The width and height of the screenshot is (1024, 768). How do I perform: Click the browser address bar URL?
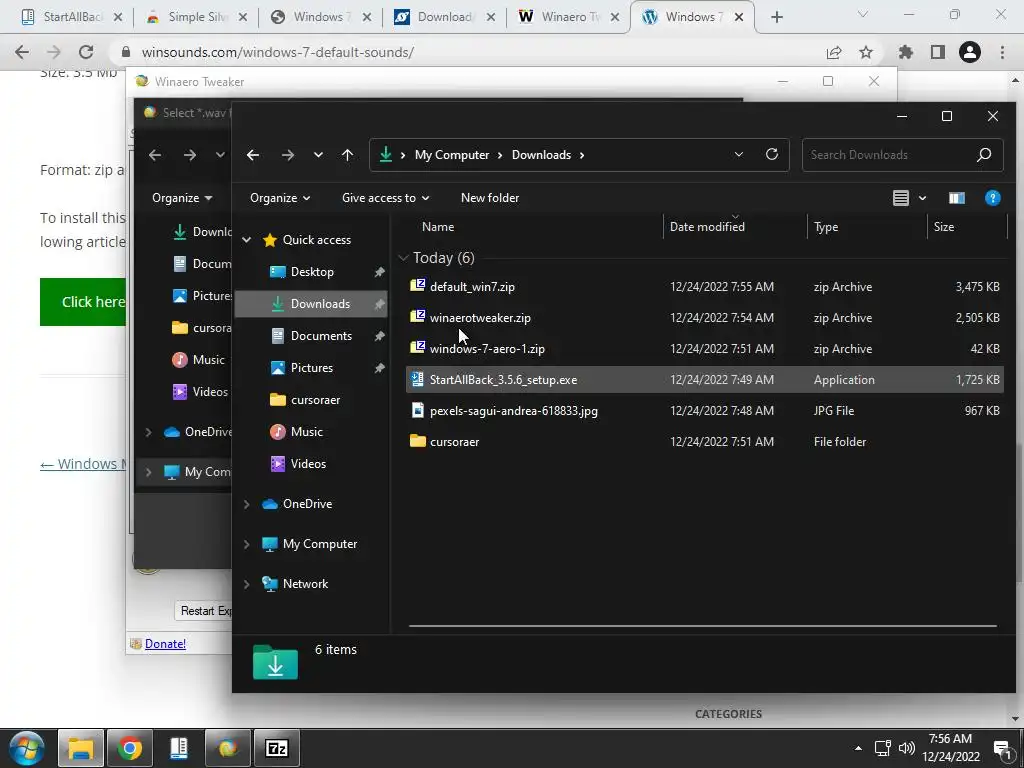click(x=278, y=52)
